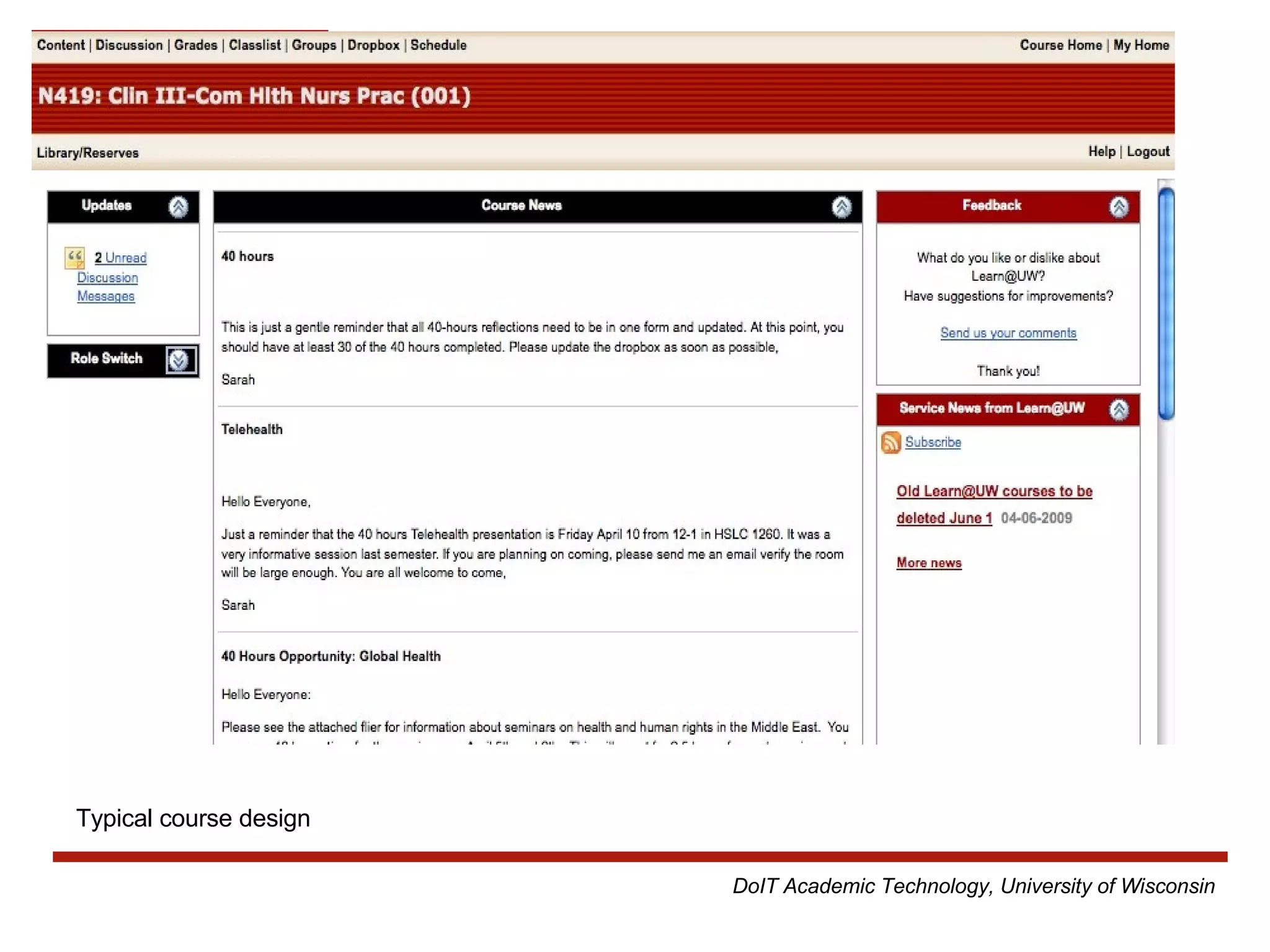Open the Content navigation item
Viewport: 1270px width, 952px height.
[x=61, y=45]
